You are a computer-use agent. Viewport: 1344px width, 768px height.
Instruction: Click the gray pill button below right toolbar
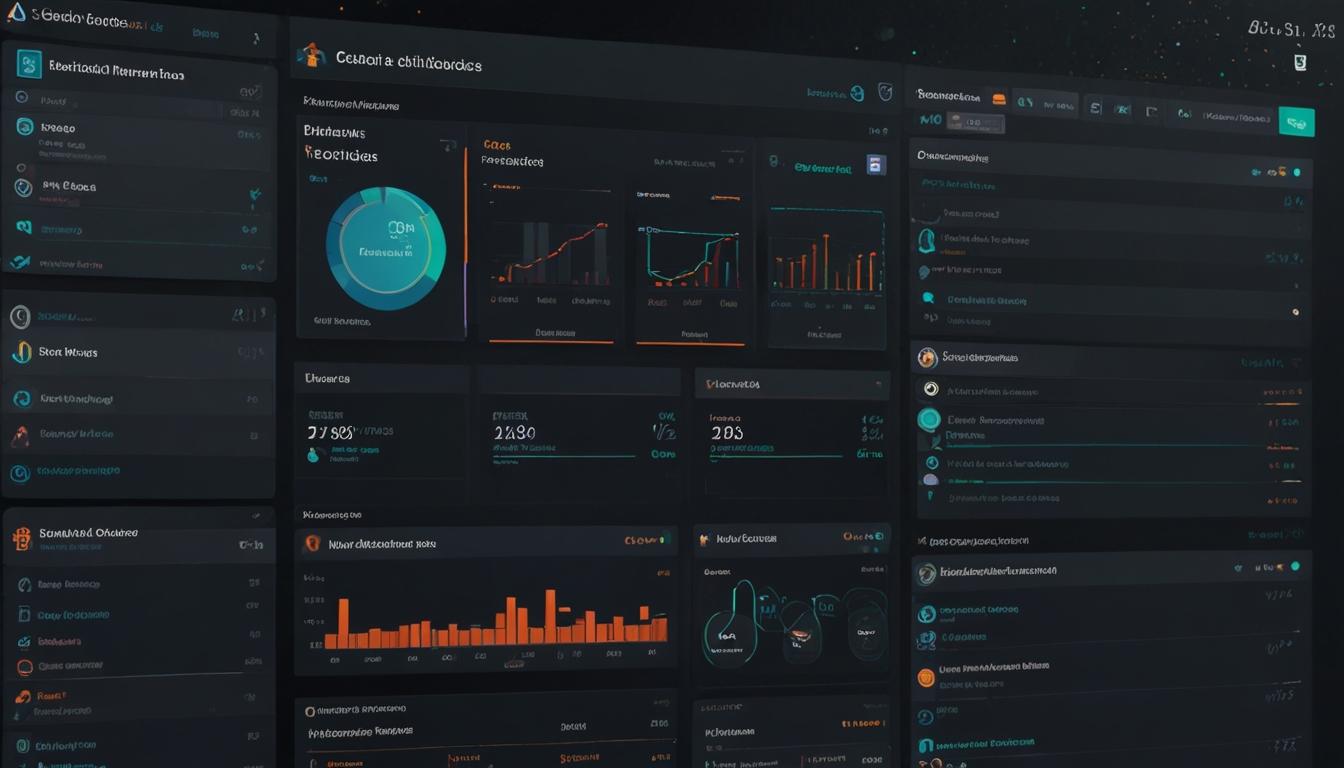coord(975,122)
